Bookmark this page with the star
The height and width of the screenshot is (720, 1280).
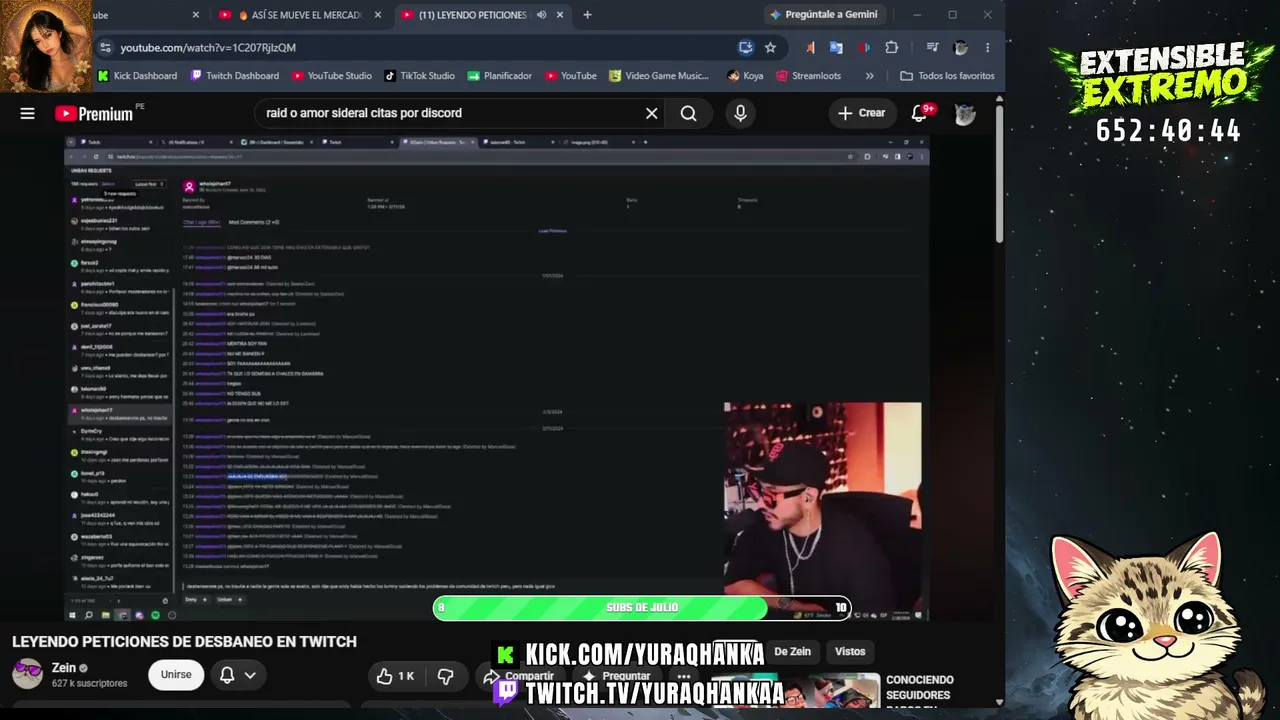point(770,47)
